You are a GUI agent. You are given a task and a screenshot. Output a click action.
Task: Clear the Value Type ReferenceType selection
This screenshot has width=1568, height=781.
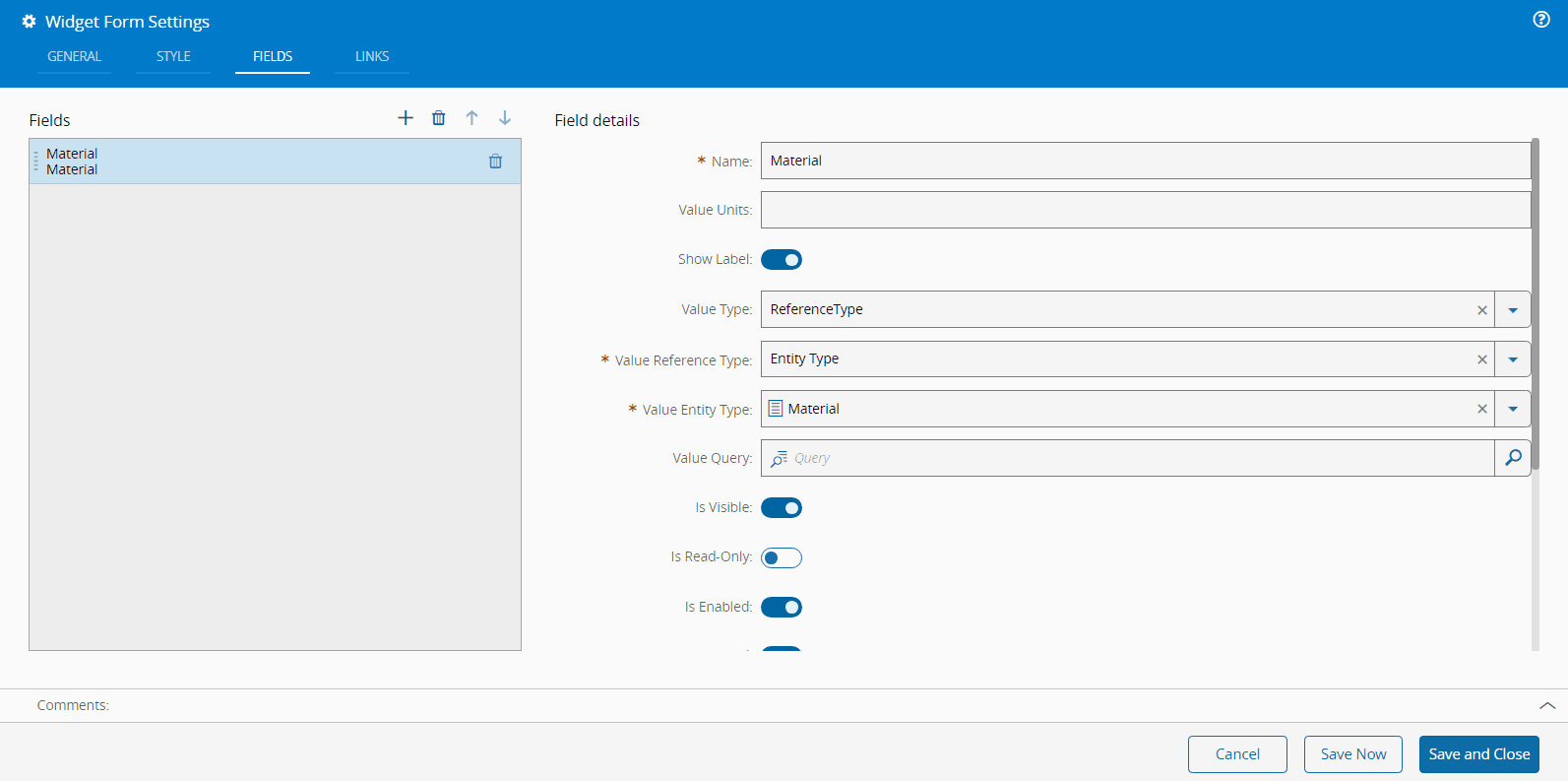coord(1482,310)
